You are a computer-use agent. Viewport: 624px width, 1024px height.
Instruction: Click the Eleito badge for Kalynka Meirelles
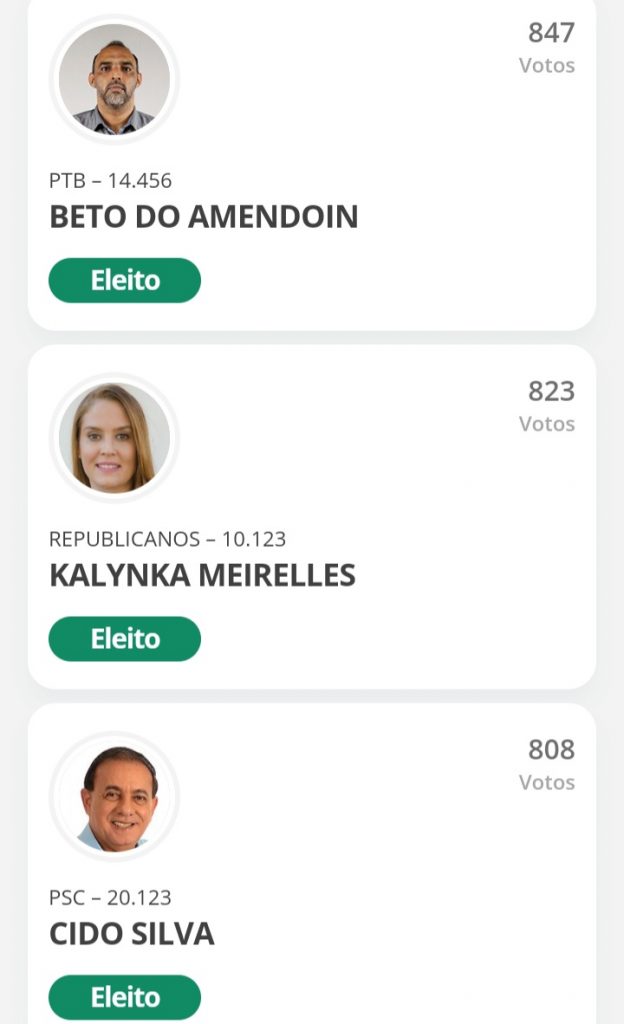pyautogui.click(x=125, y=639)
